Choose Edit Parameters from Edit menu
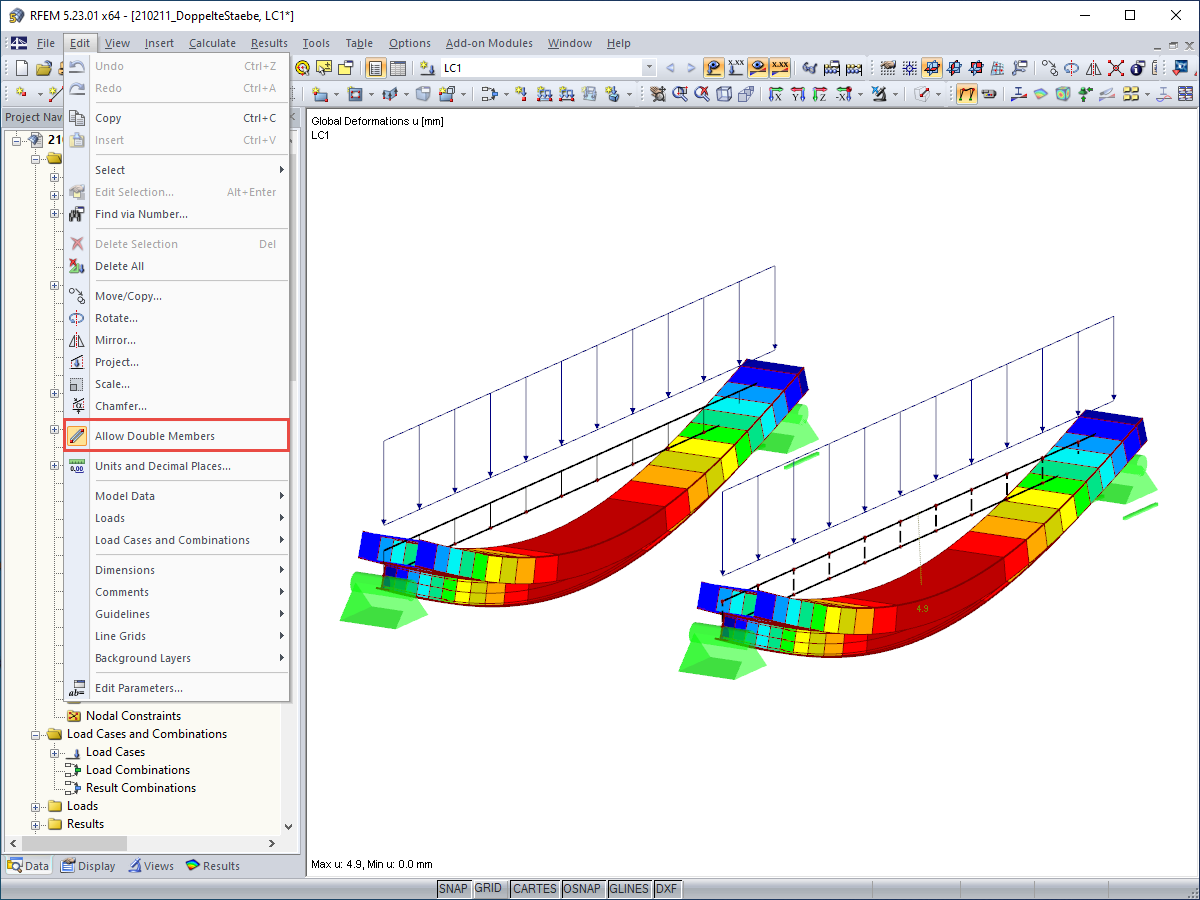This screenshot has width=1200, height=900. click(x=177, y=688)
